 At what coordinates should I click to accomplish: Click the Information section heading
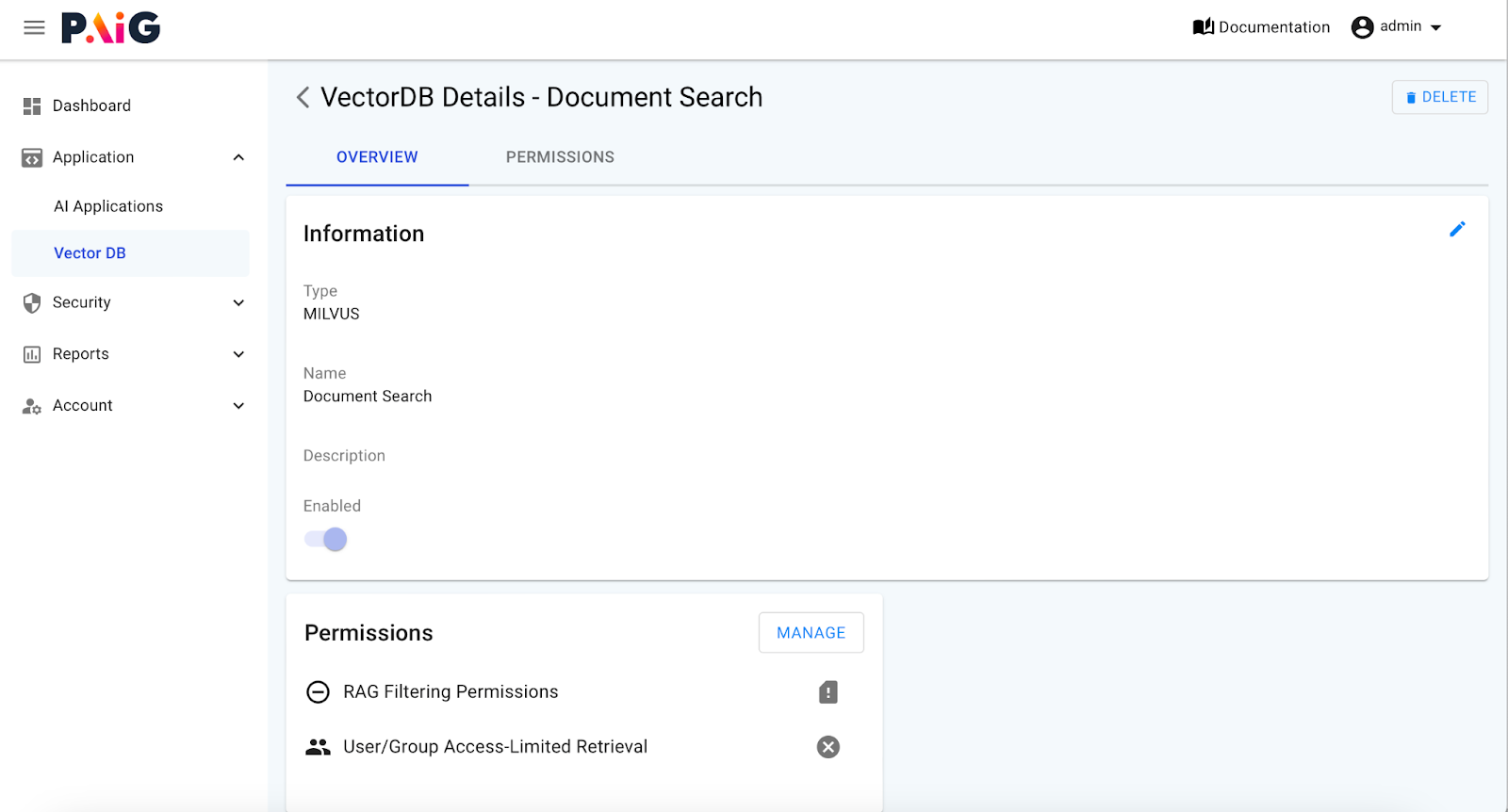pyautogui.click(x=364, y=234)
